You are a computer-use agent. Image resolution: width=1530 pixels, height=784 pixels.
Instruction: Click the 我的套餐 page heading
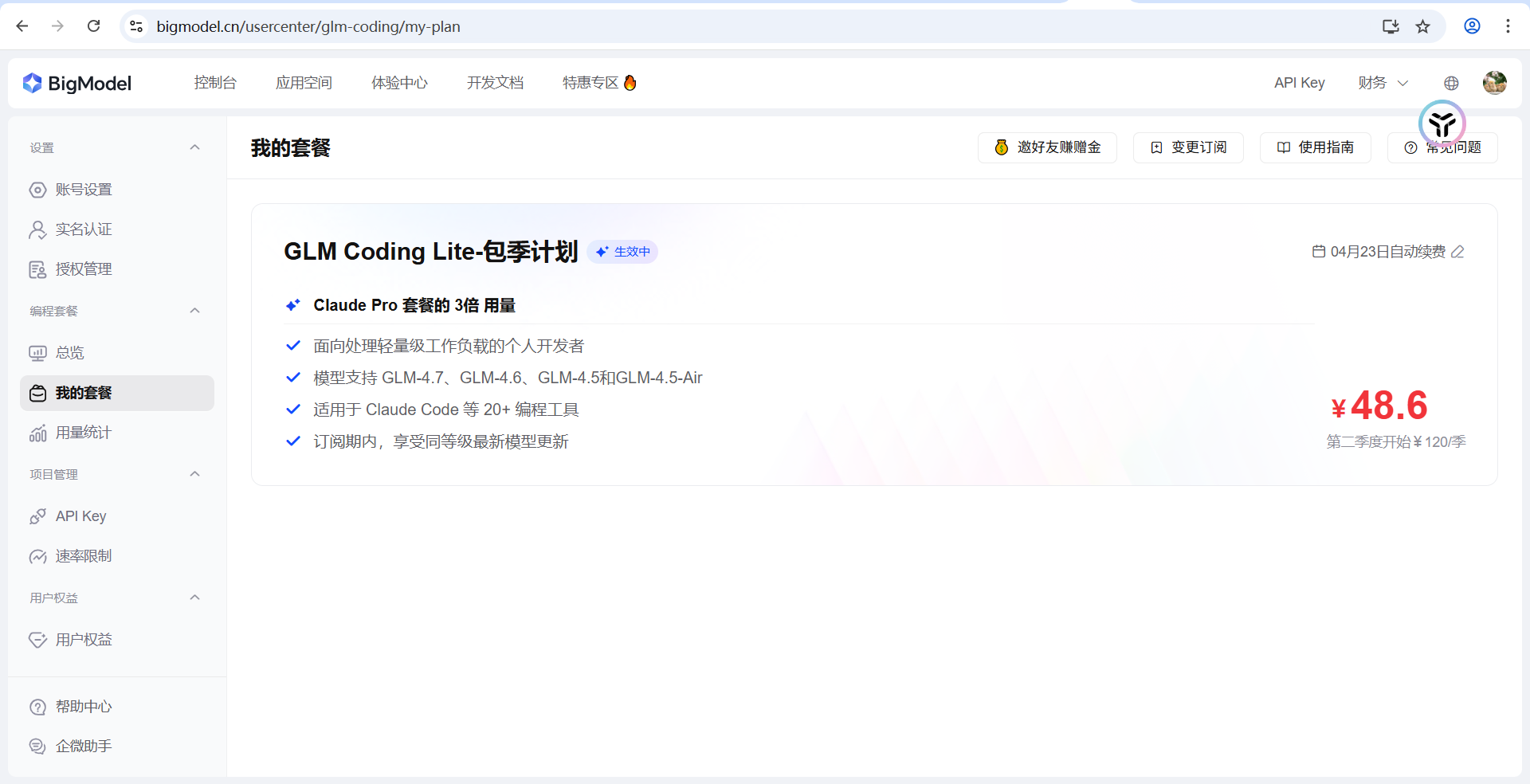[x=291, y=147]
